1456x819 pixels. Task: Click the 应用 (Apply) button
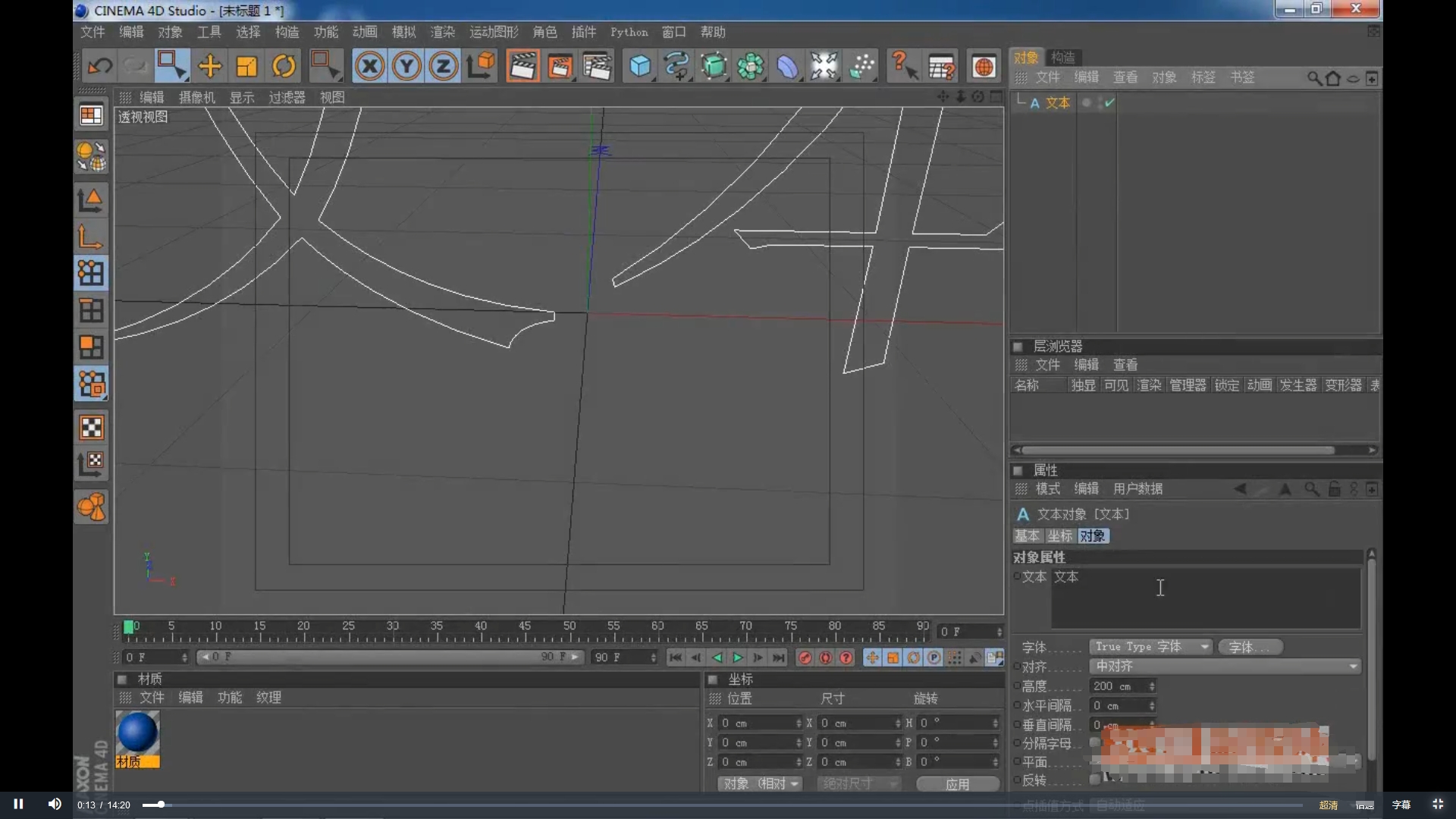tap(957, 783)
